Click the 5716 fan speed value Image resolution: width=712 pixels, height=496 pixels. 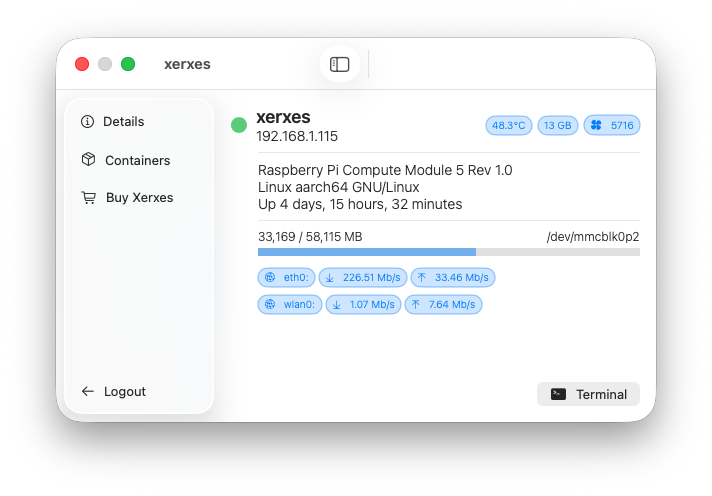622,125
